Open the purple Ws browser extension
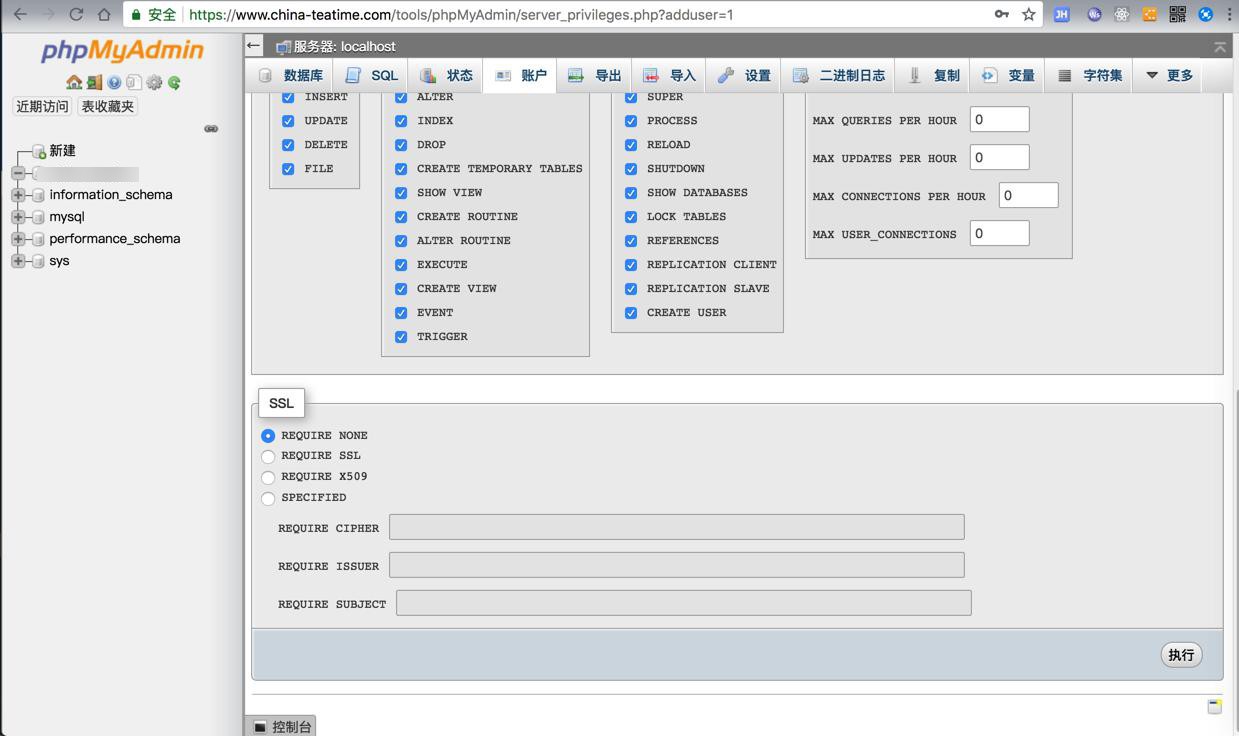The width and height of the screenshot is (1239, 736). click(x=1094, y=15)
